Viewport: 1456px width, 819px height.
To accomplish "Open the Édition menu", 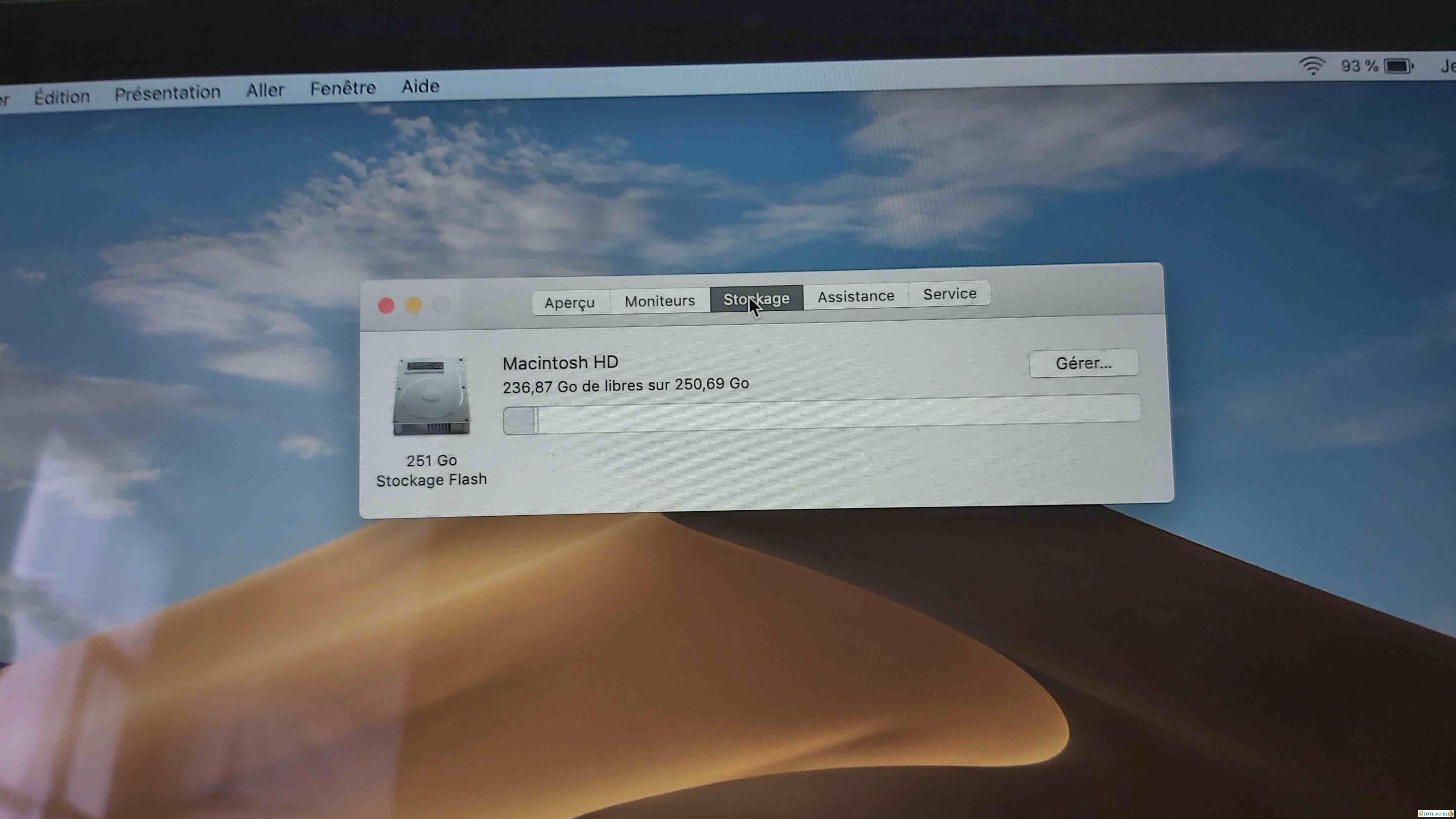I will pyautogui.click(x=62, y=97).
